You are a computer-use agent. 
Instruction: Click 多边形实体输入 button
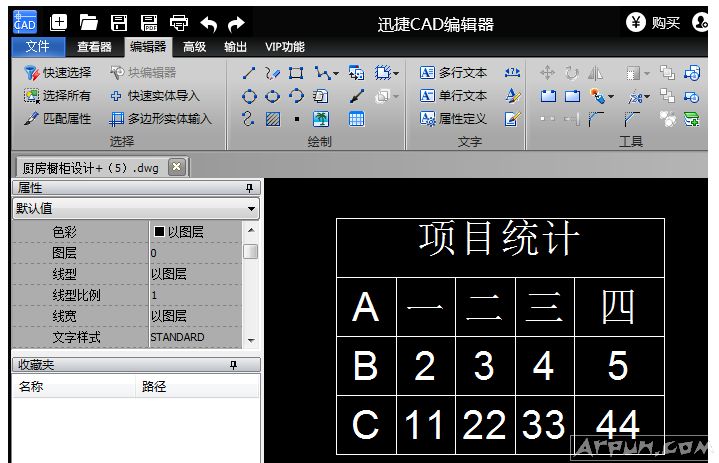point(161,119)
